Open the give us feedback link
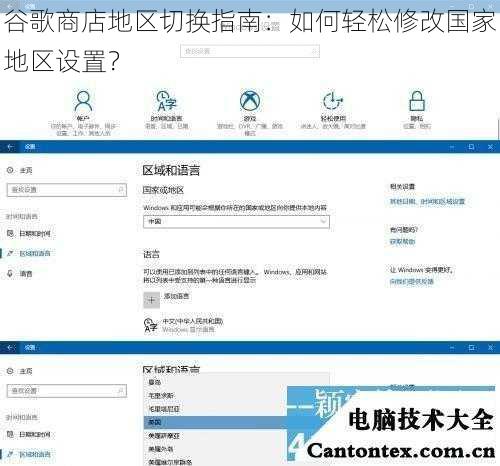 pos(412,282)
